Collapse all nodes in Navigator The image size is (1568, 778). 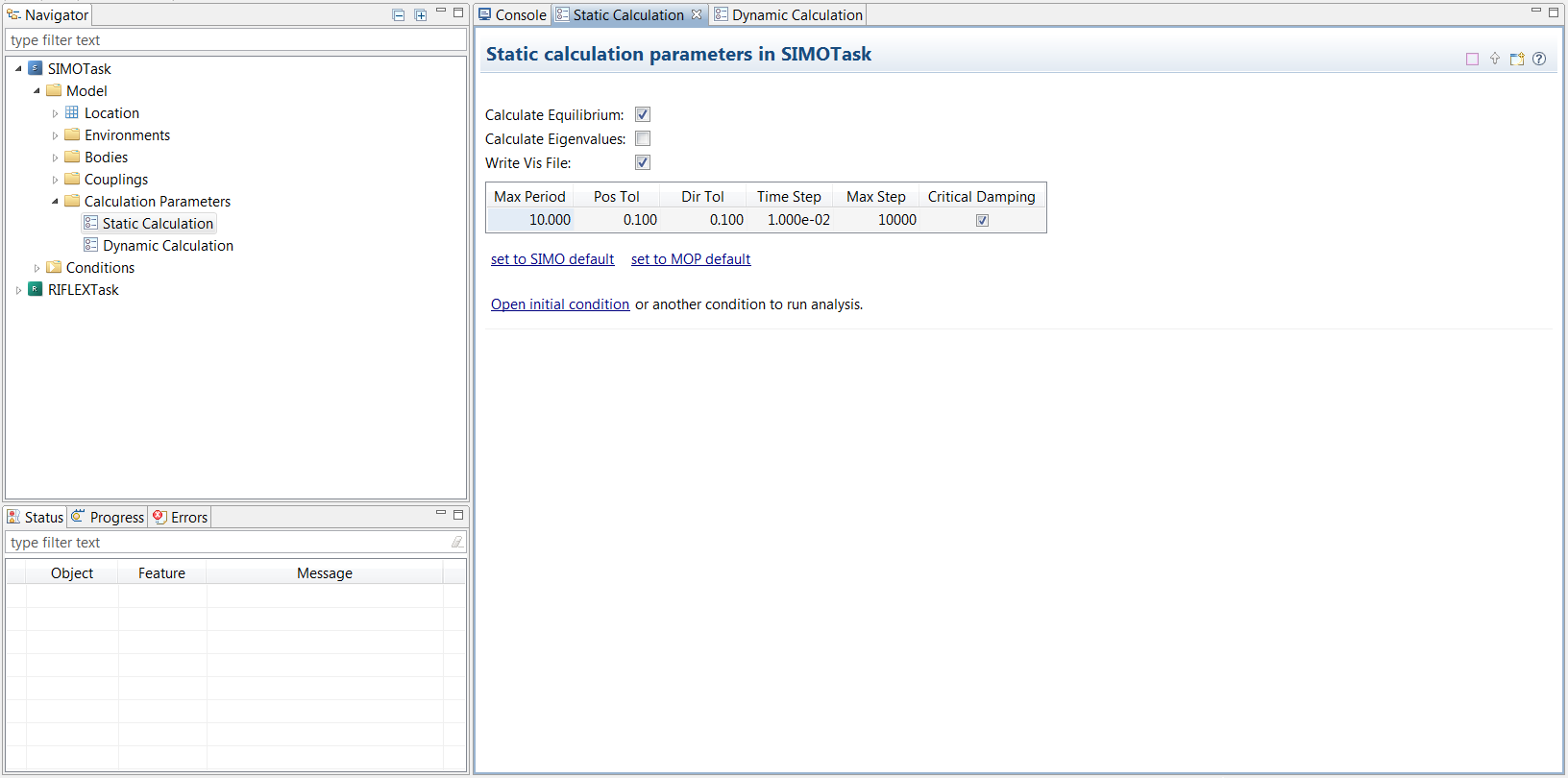399,14
